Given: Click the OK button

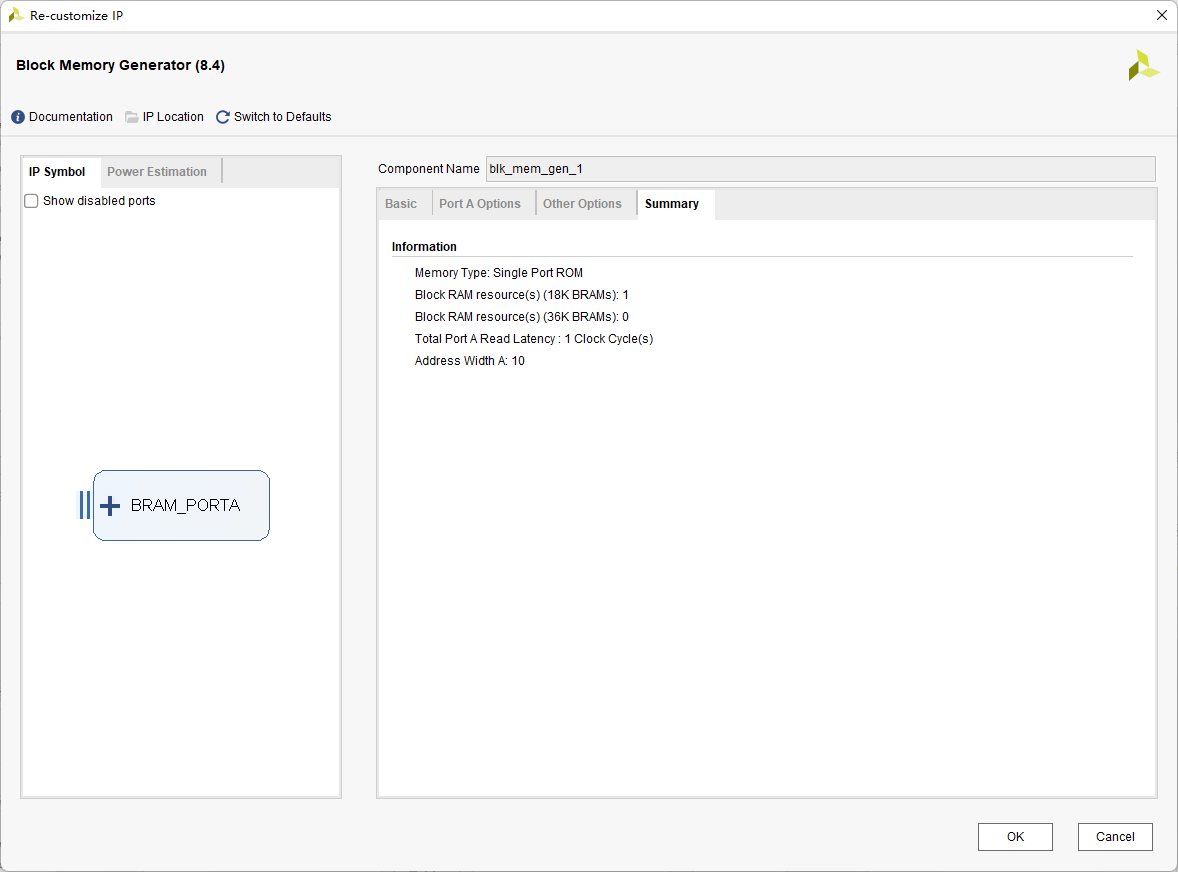Looking at the screenshot, I should 1015,837.
